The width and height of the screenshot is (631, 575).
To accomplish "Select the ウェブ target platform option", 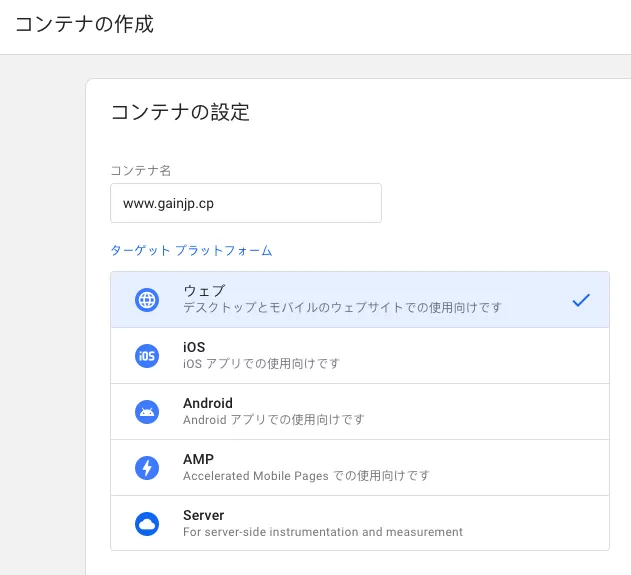I will pos(360,300).
